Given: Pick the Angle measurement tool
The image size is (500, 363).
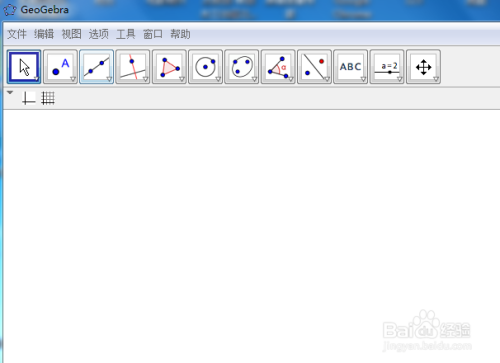Looking at the screenshot, I should click(x=278, y=67).
